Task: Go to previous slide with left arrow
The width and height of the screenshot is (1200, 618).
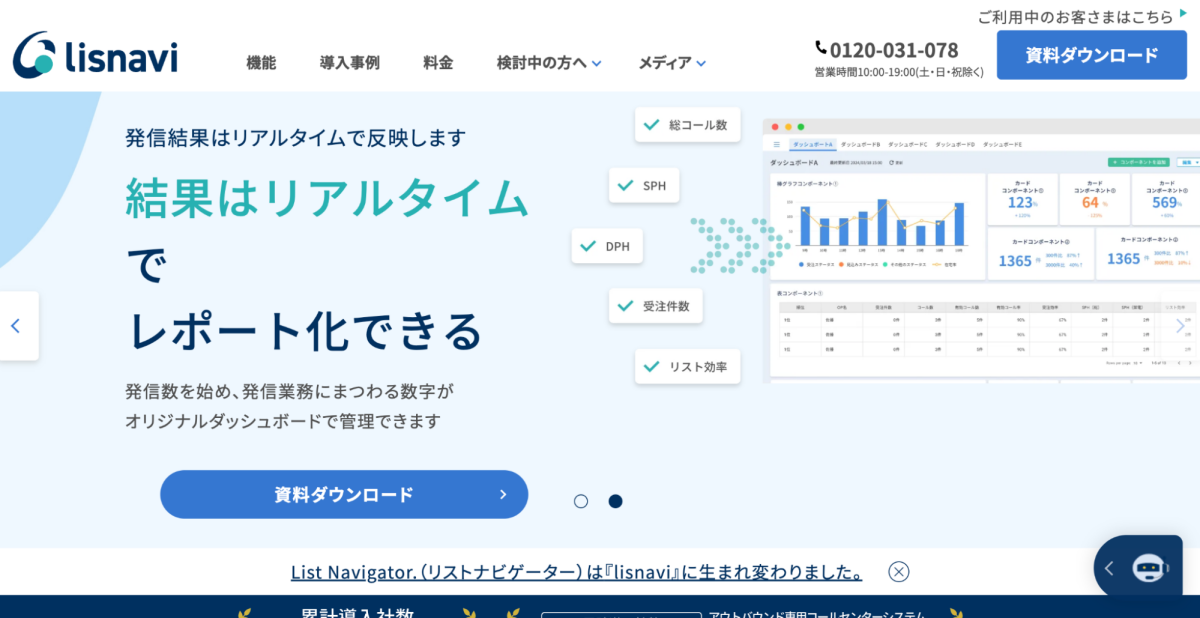Action: [x=16, y=326]
